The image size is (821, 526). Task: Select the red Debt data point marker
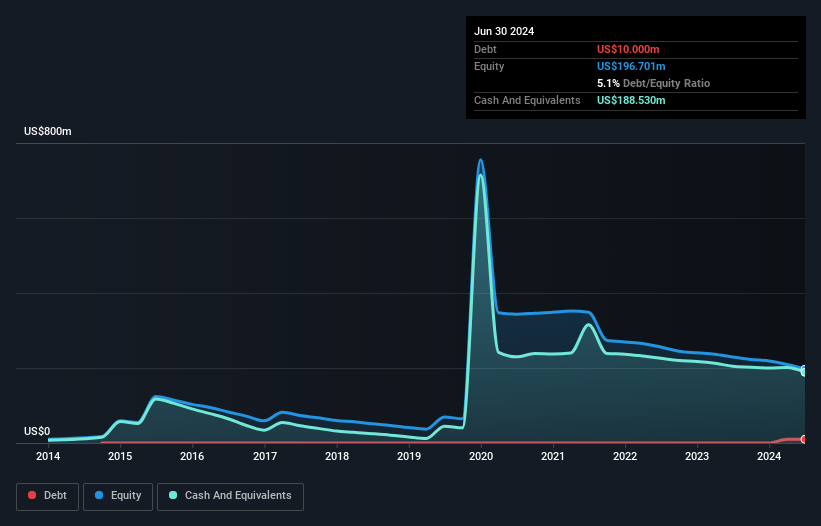(804, 439)
